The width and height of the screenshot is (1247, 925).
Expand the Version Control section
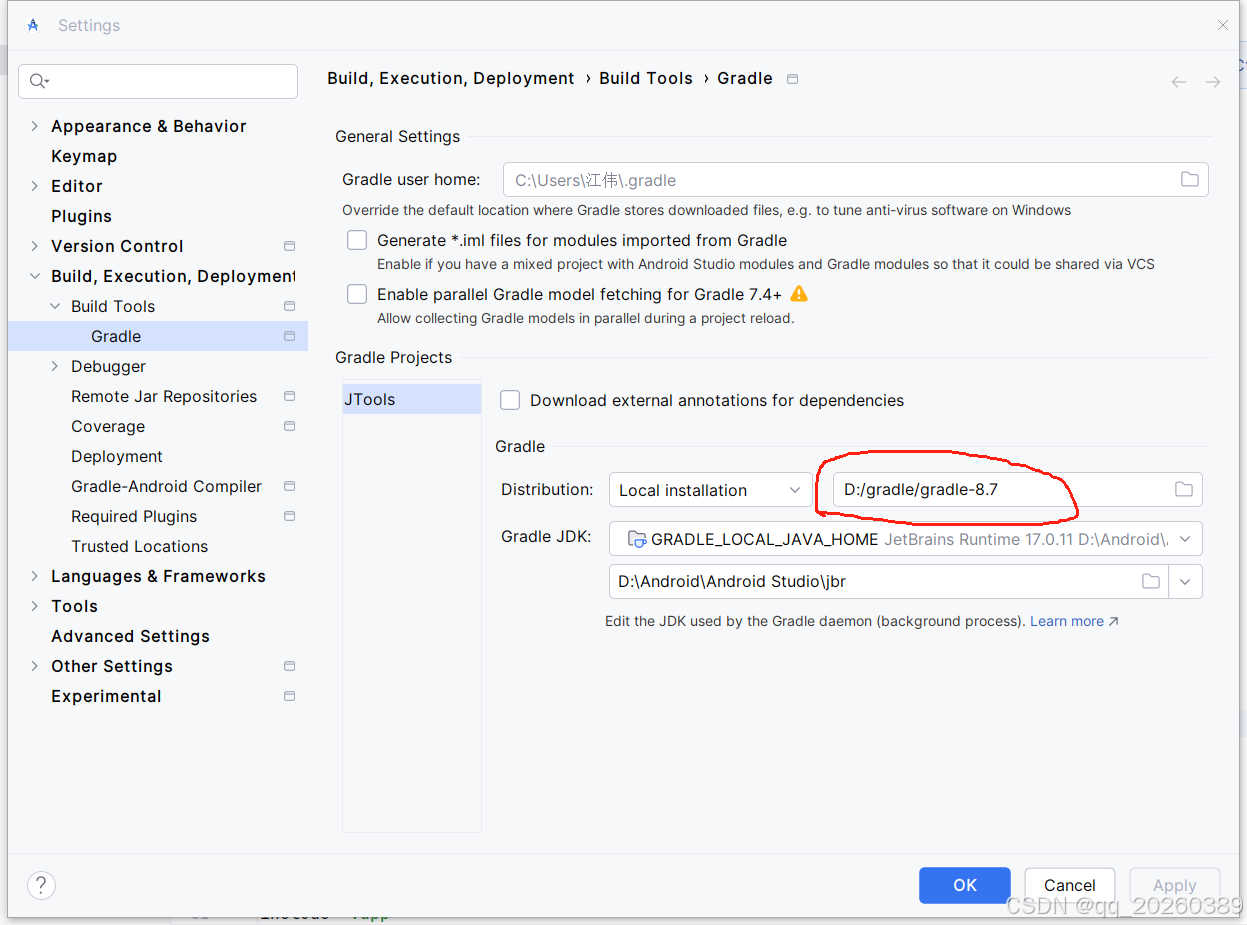(x=35, y=246)
